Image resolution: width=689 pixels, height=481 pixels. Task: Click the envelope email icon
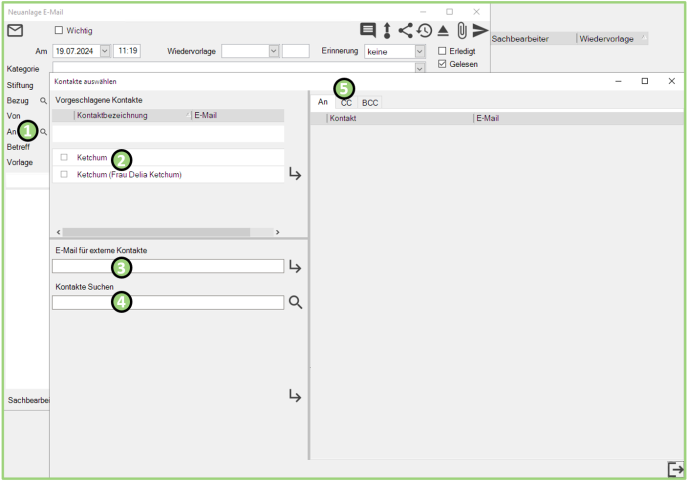click(15, 30)
